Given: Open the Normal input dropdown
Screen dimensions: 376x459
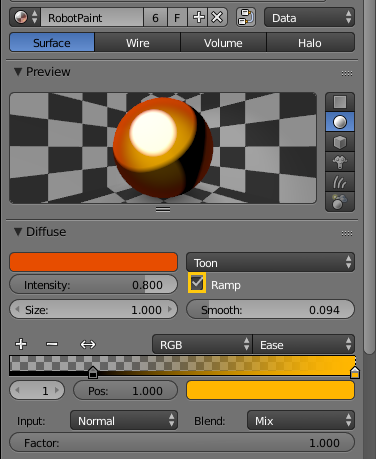Looking at the screenshot, I should (124, 420).
